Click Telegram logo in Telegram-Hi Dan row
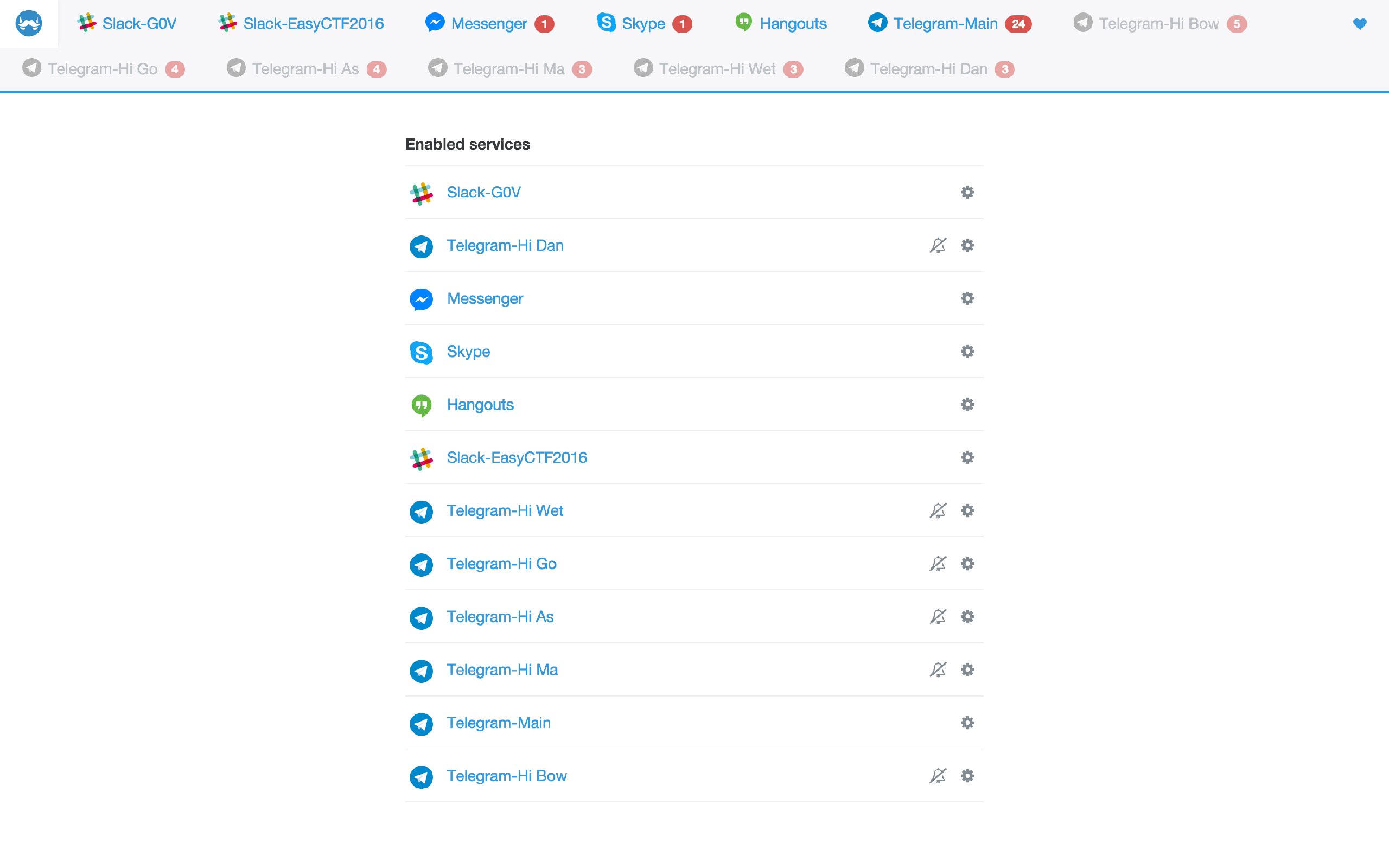 coord(421,247)
